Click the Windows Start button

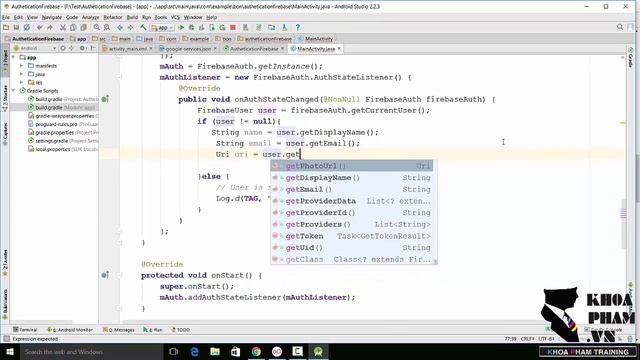pyautogui.click(x=9, y=352)
